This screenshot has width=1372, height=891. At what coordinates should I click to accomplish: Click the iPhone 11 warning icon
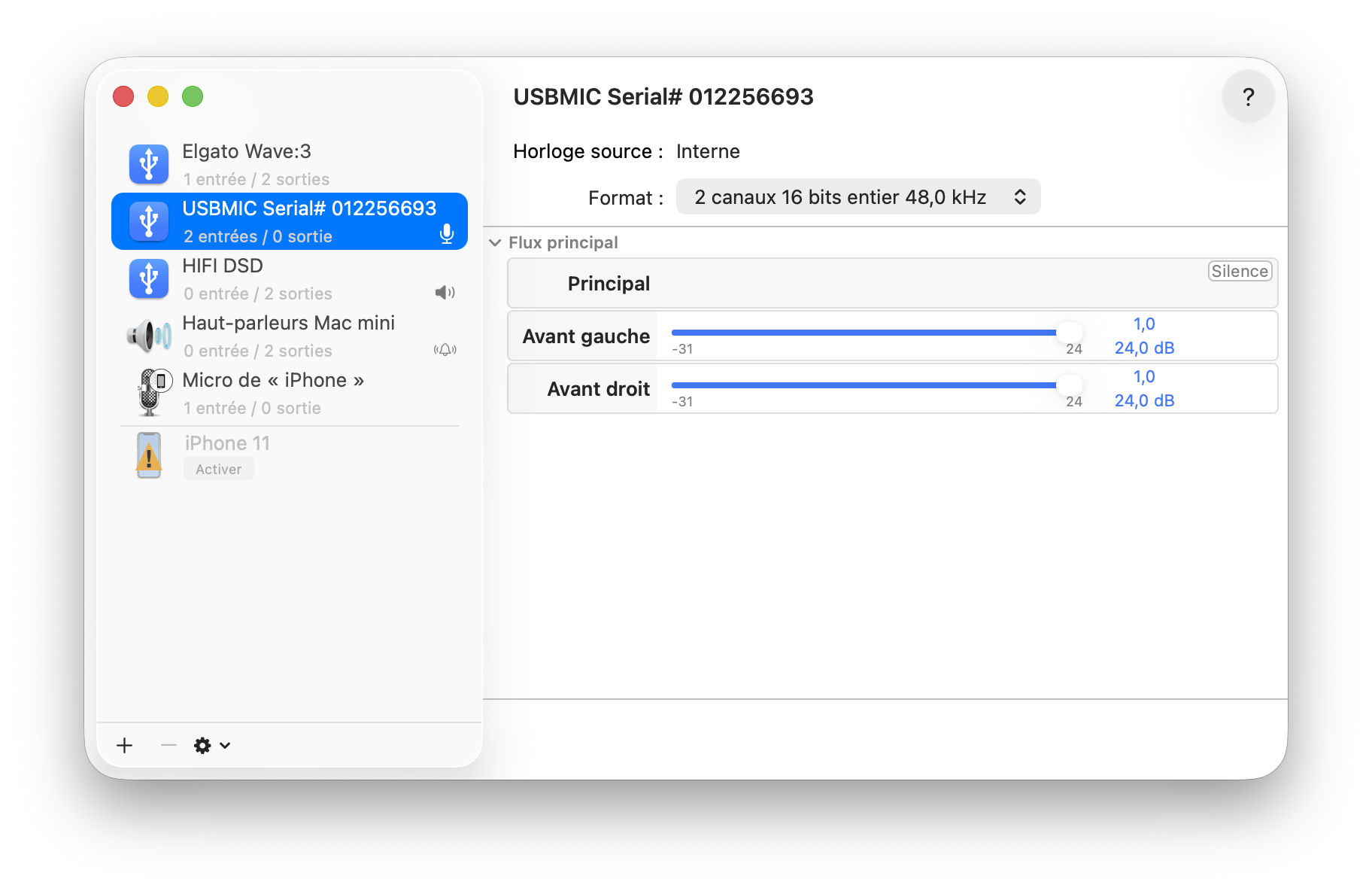click(149, 455)
